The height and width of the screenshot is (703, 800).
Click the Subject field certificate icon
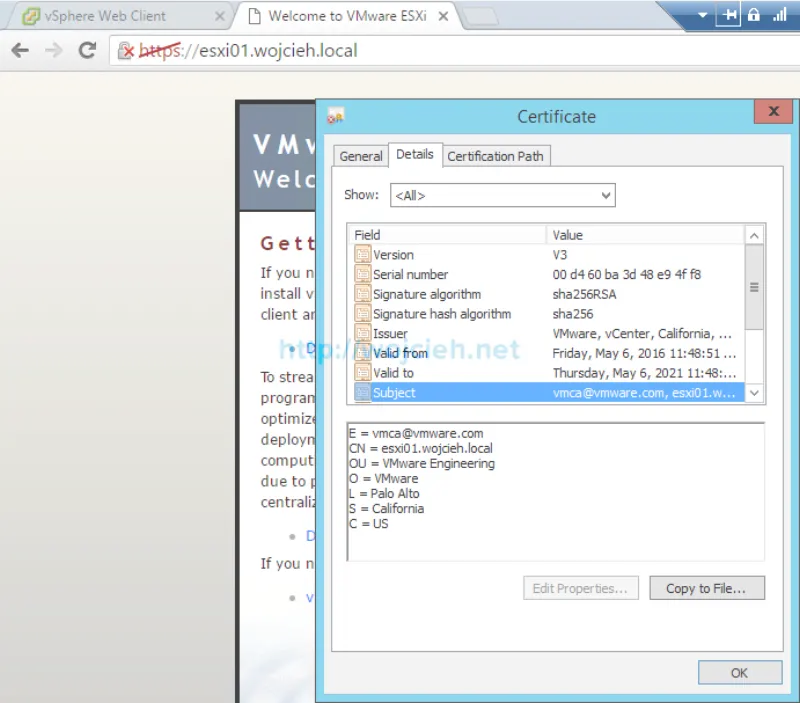click(x=365, y=392)
